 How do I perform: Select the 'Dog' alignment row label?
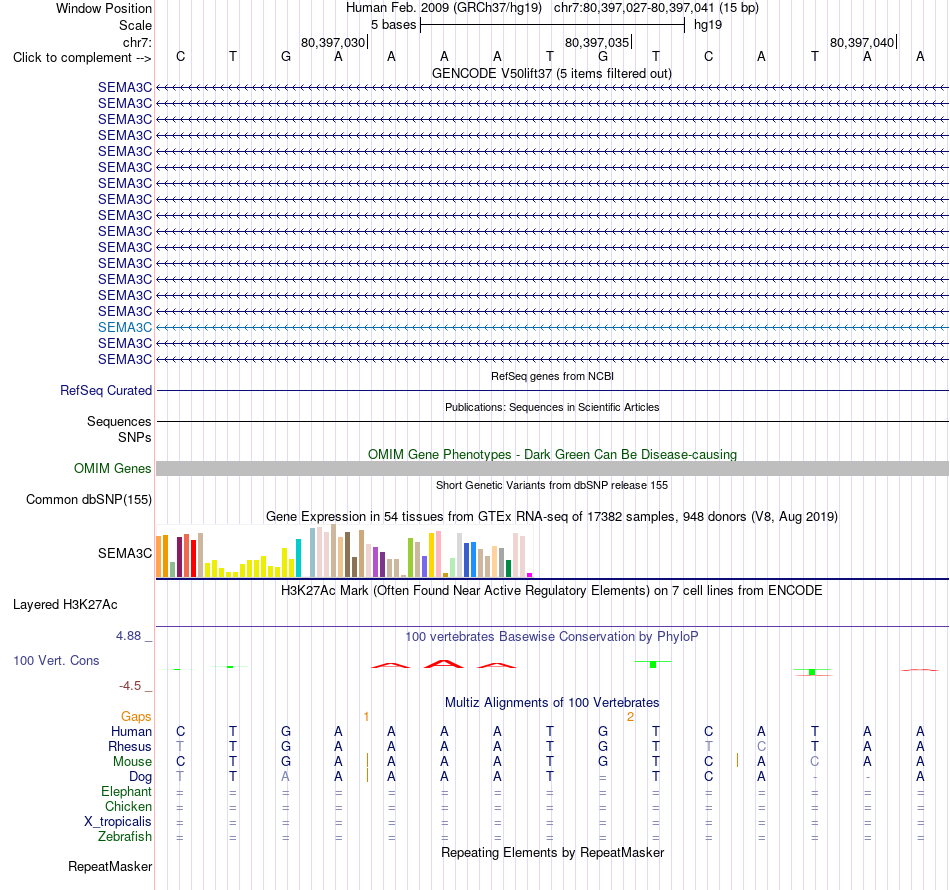pos(140,777)
